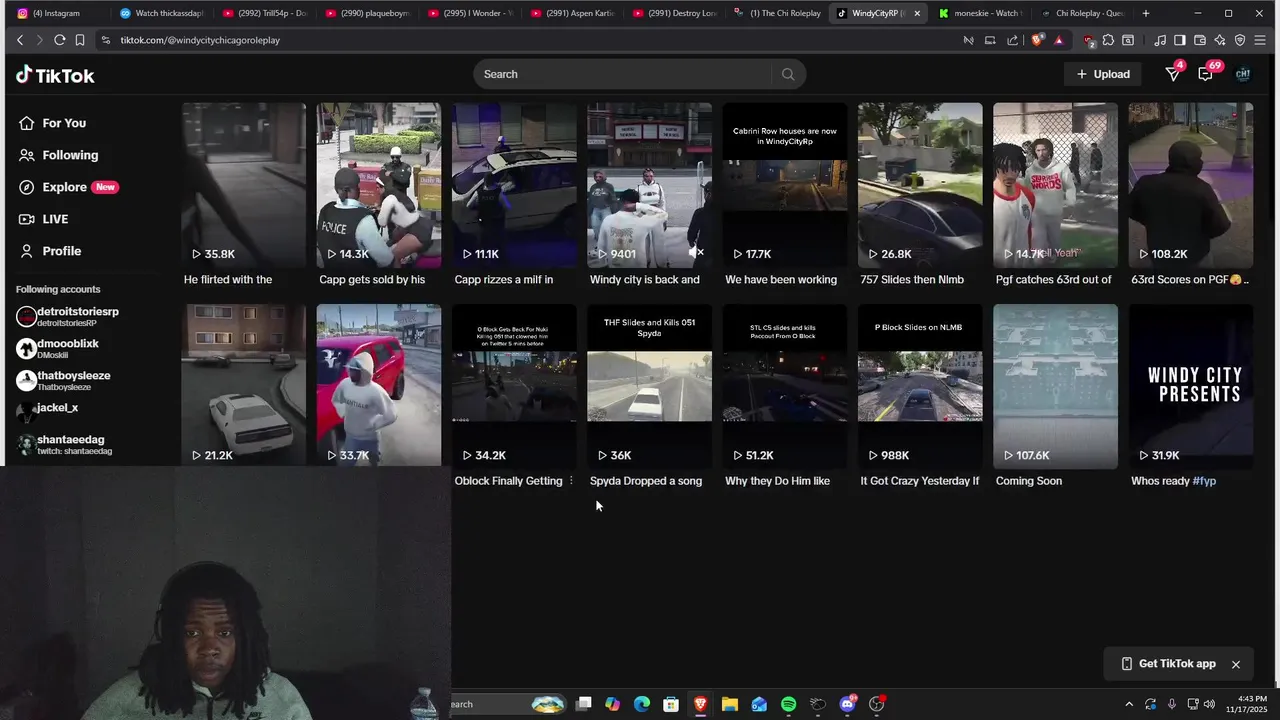Image resolution: width=1280 pixels, height=720 pixels.
Task: Open Spyda Dropped a song video title
Action: click(x=646, y=481)
